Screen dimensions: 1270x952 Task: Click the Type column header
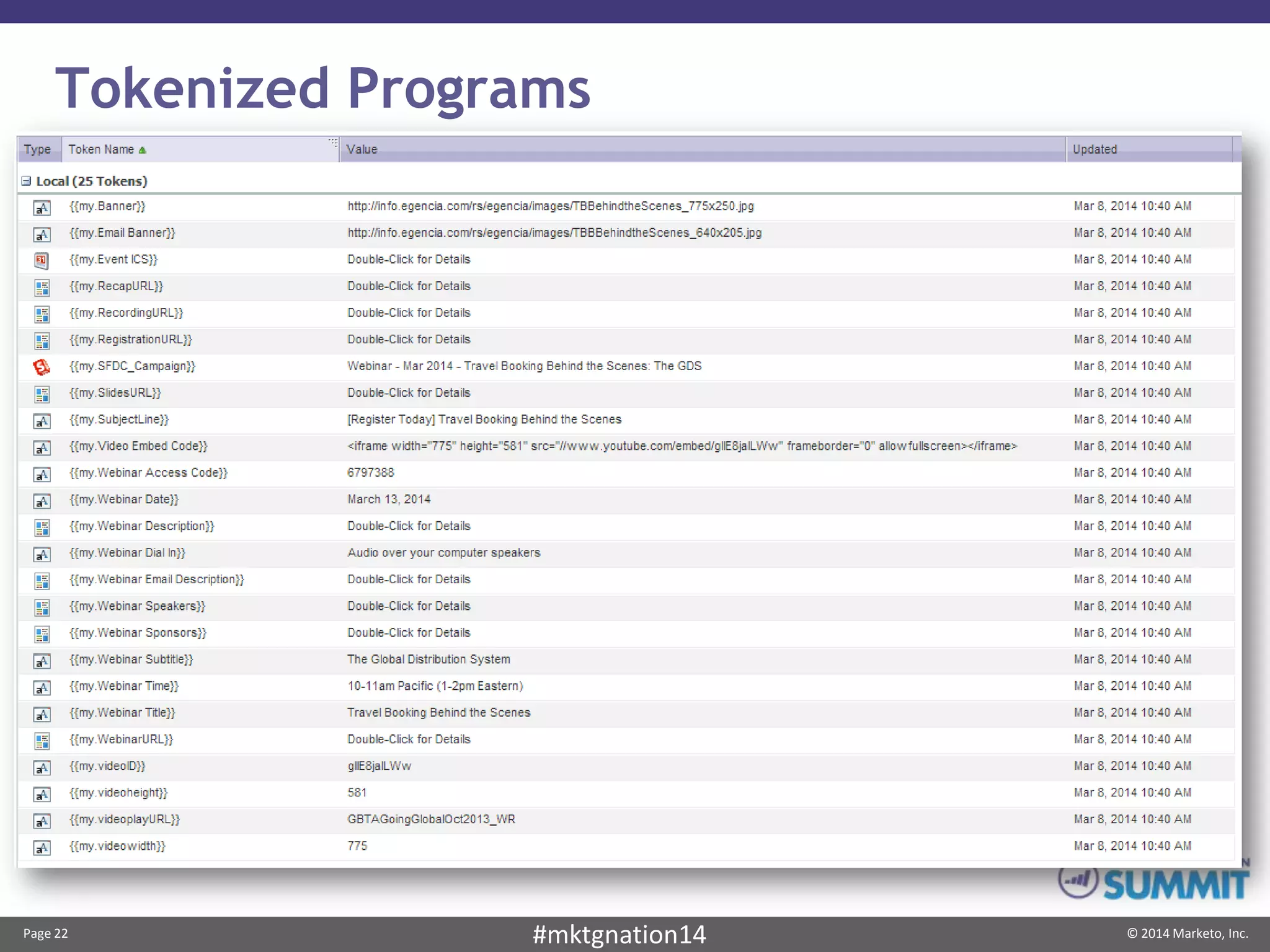(39, 149)
